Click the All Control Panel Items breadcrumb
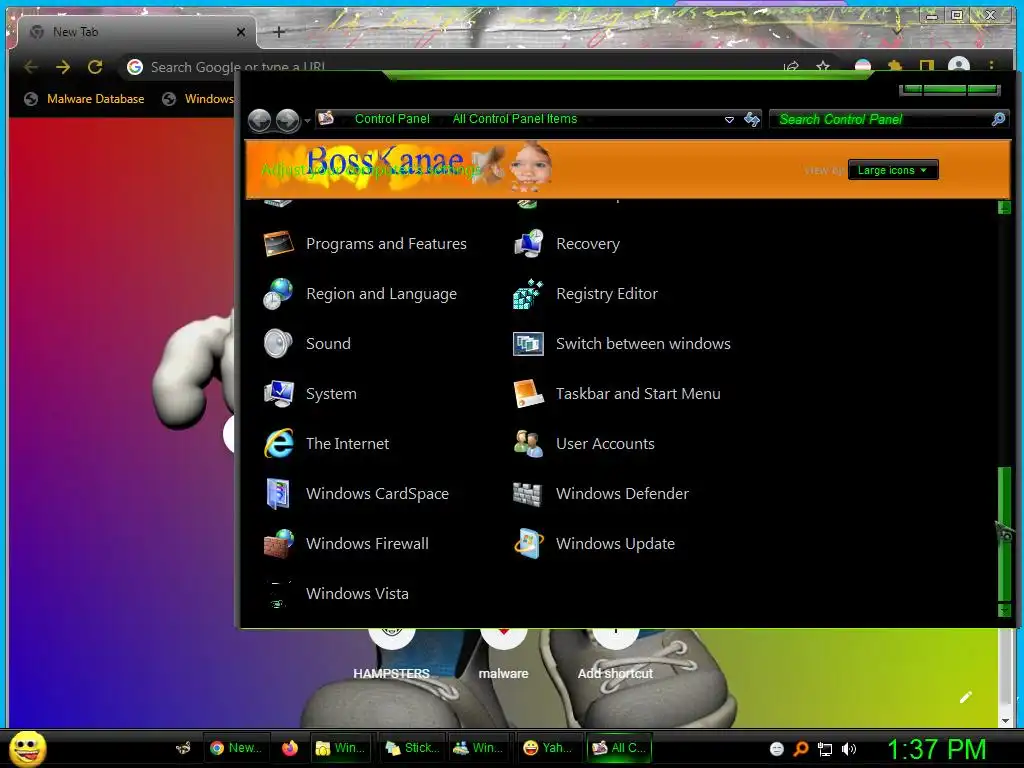This screenshot has height=768, width=1024. click(x=515, y=119)
